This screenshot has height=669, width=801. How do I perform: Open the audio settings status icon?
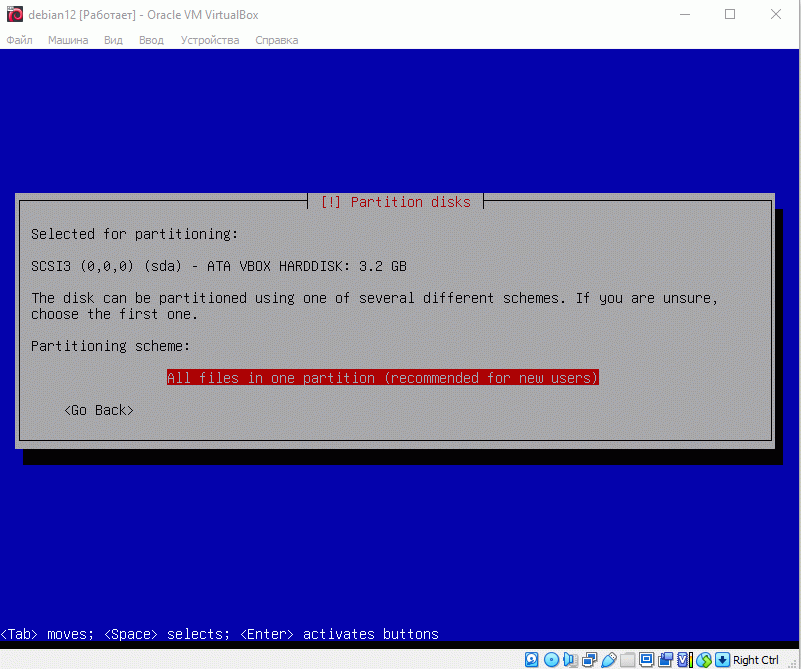coord(570,660)
